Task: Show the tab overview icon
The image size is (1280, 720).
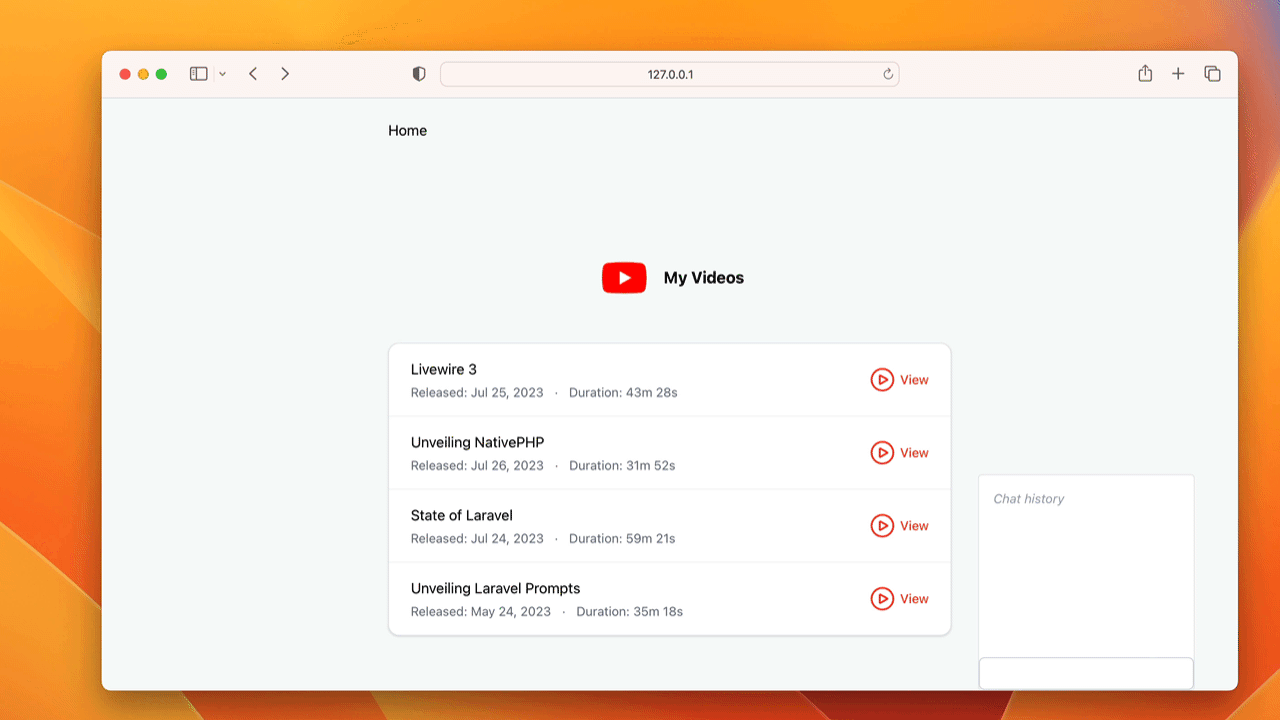Action: coord(1212,74)
